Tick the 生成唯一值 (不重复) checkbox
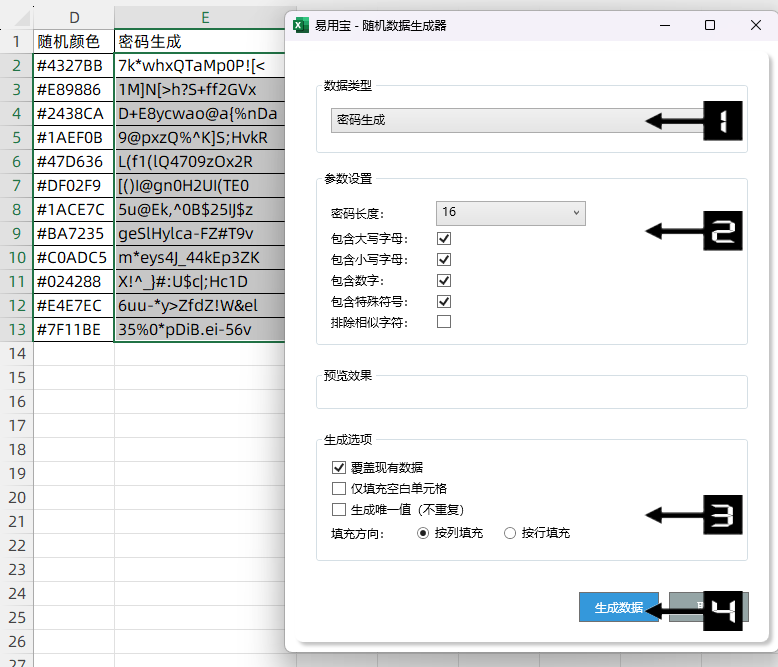 tap(339, 509)
